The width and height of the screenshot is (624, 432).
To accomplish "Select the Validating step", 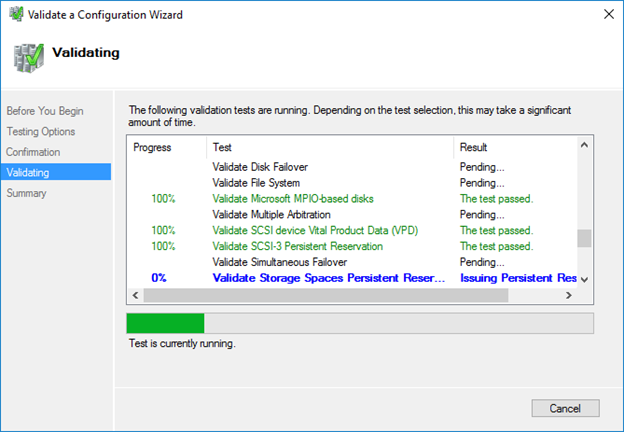I will [56, 172].
